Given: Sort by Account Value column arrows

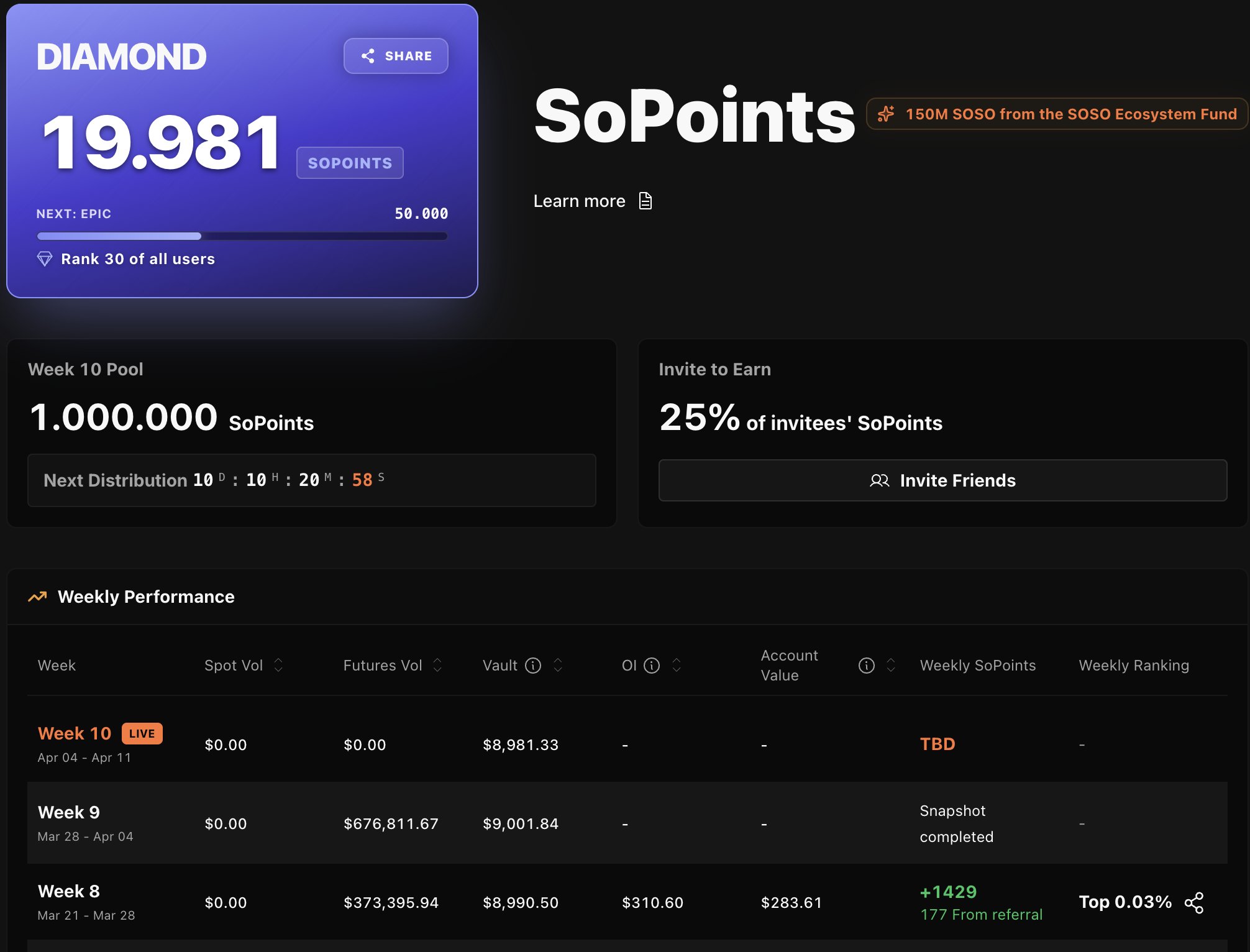Looking at the screenshot, I should point(890,666).
